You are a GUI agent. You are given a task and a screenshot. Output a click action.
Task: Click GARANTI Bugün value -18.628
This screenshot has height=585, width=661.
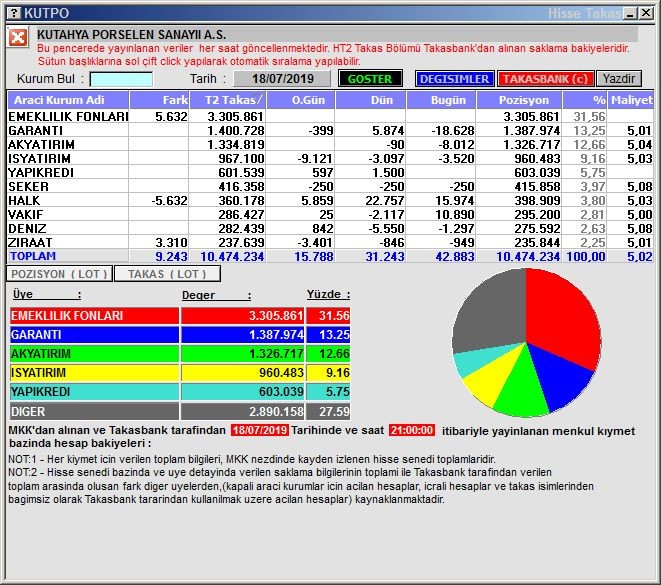[x=452, y=131]
